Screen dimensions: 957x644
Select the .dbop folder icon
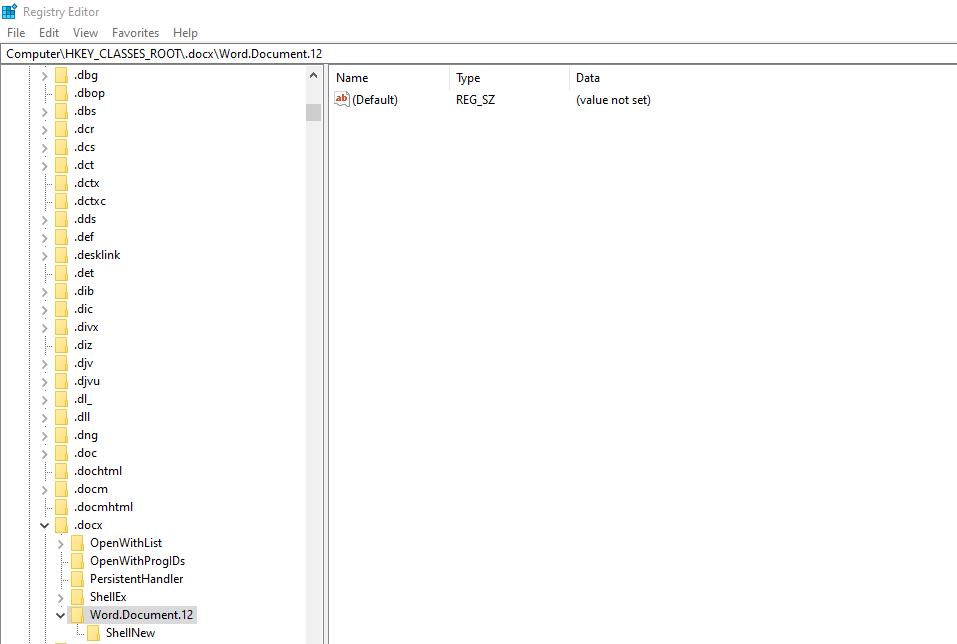[x=61, y=93]
